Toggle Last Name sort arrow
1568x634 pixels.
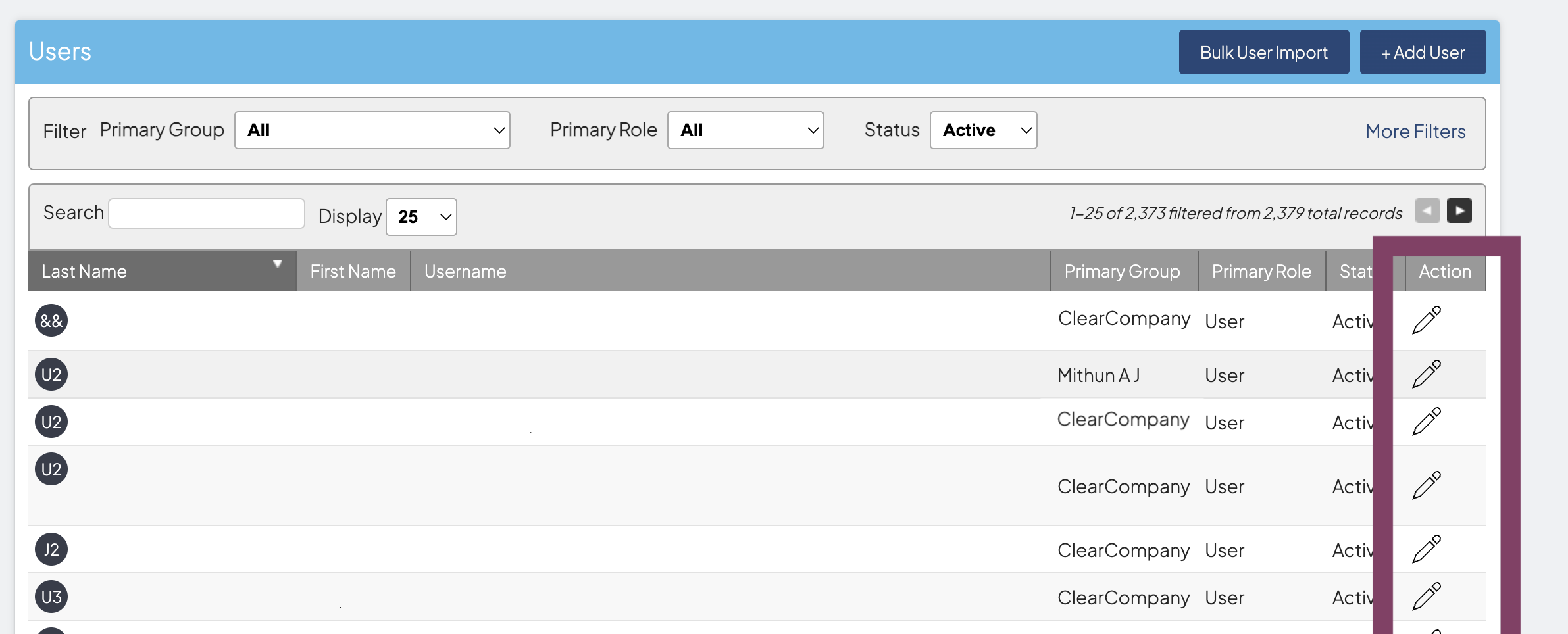(278, 264)
